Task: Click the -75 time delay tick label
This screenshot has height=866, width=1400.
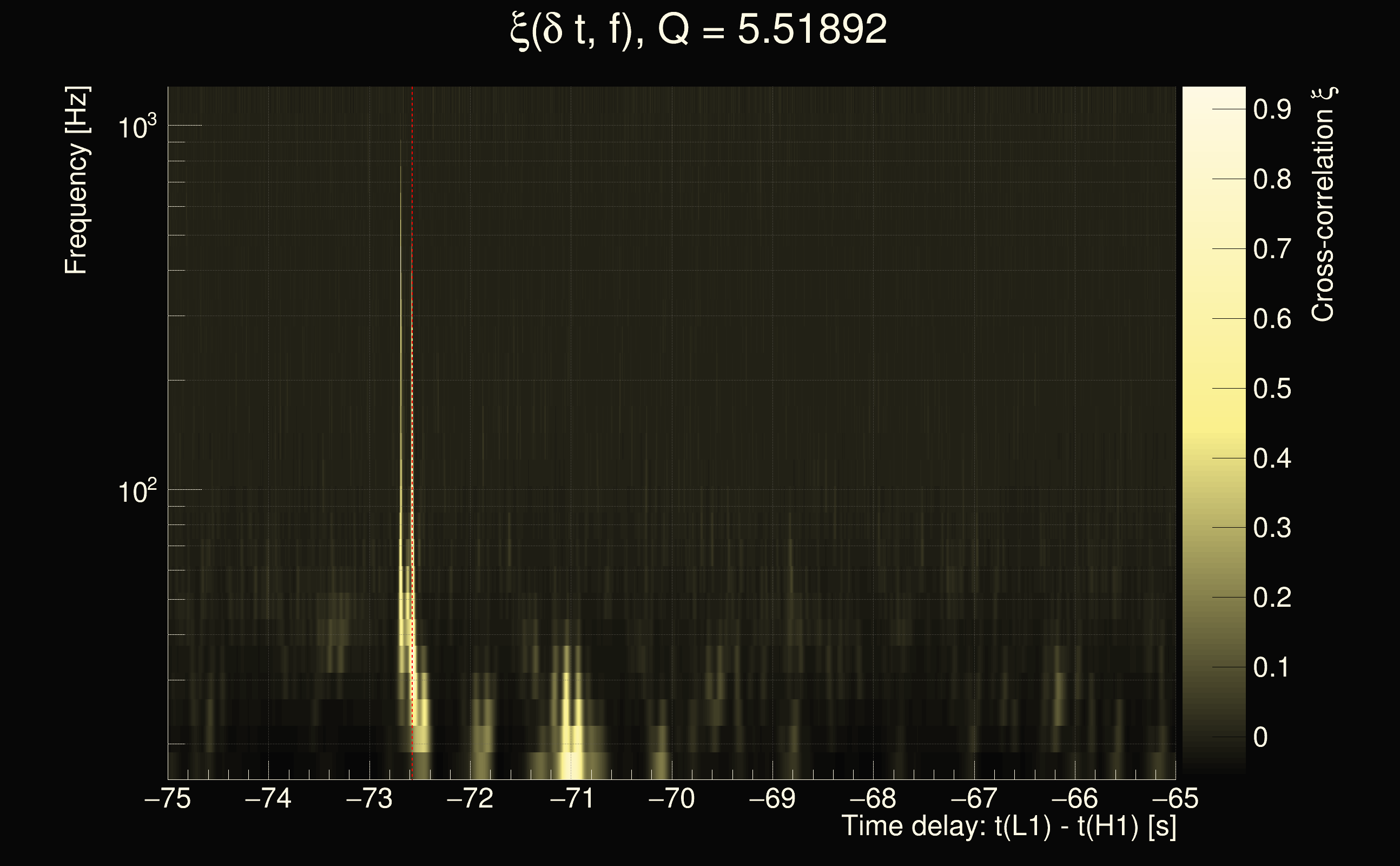Action: pyautogui.click(x=168, y=798)
